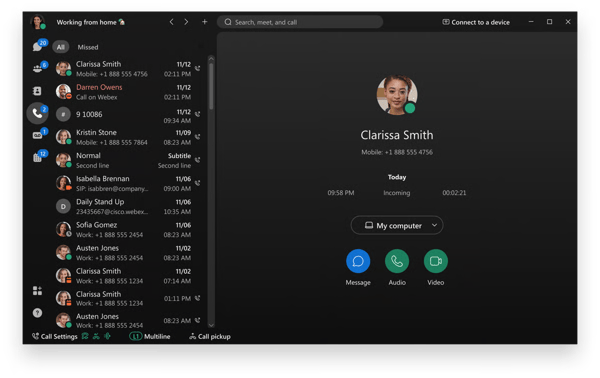
Task: Open the Messaging tab with 20 badge
Action: (38, 47)
